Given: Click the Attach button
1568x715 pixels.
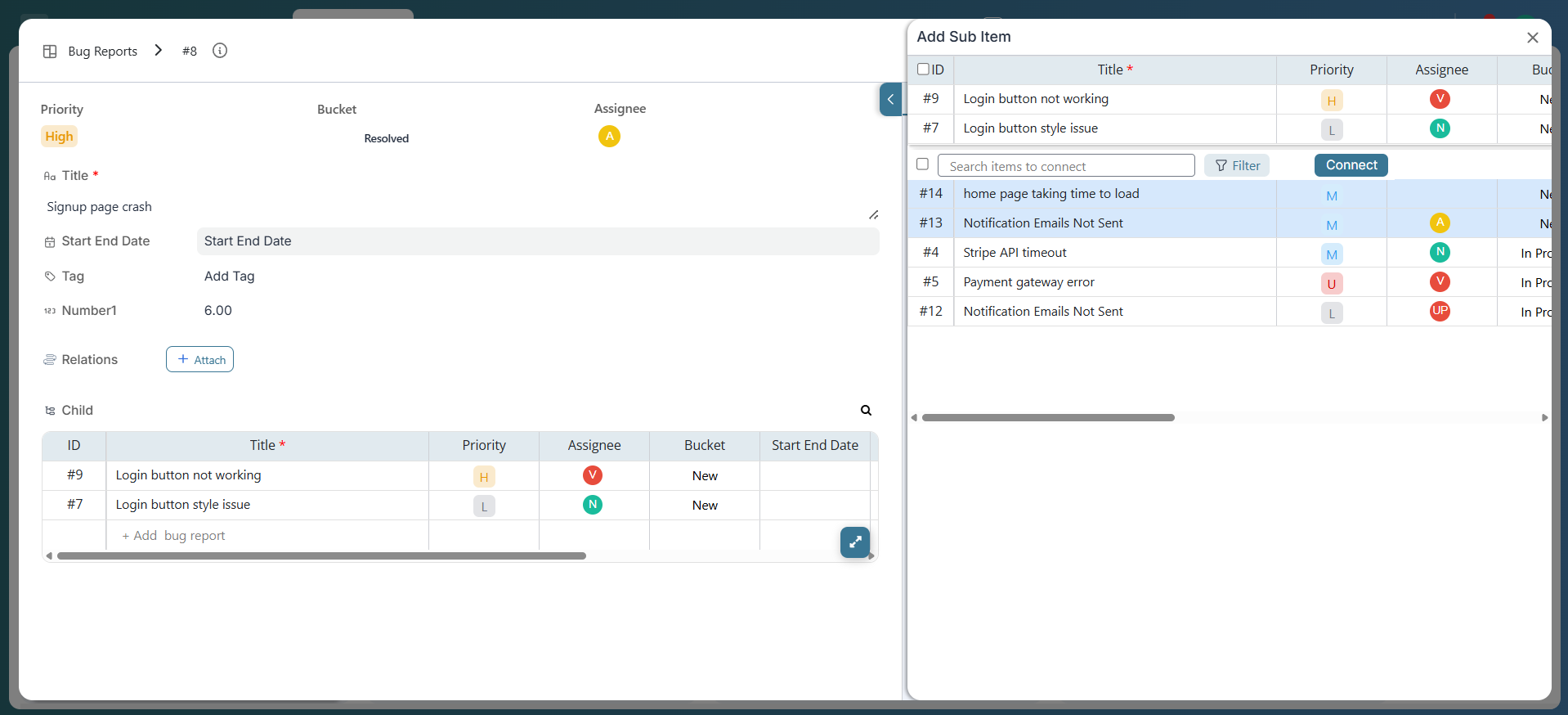Looking at the screenshot, I should click(200, 359).
